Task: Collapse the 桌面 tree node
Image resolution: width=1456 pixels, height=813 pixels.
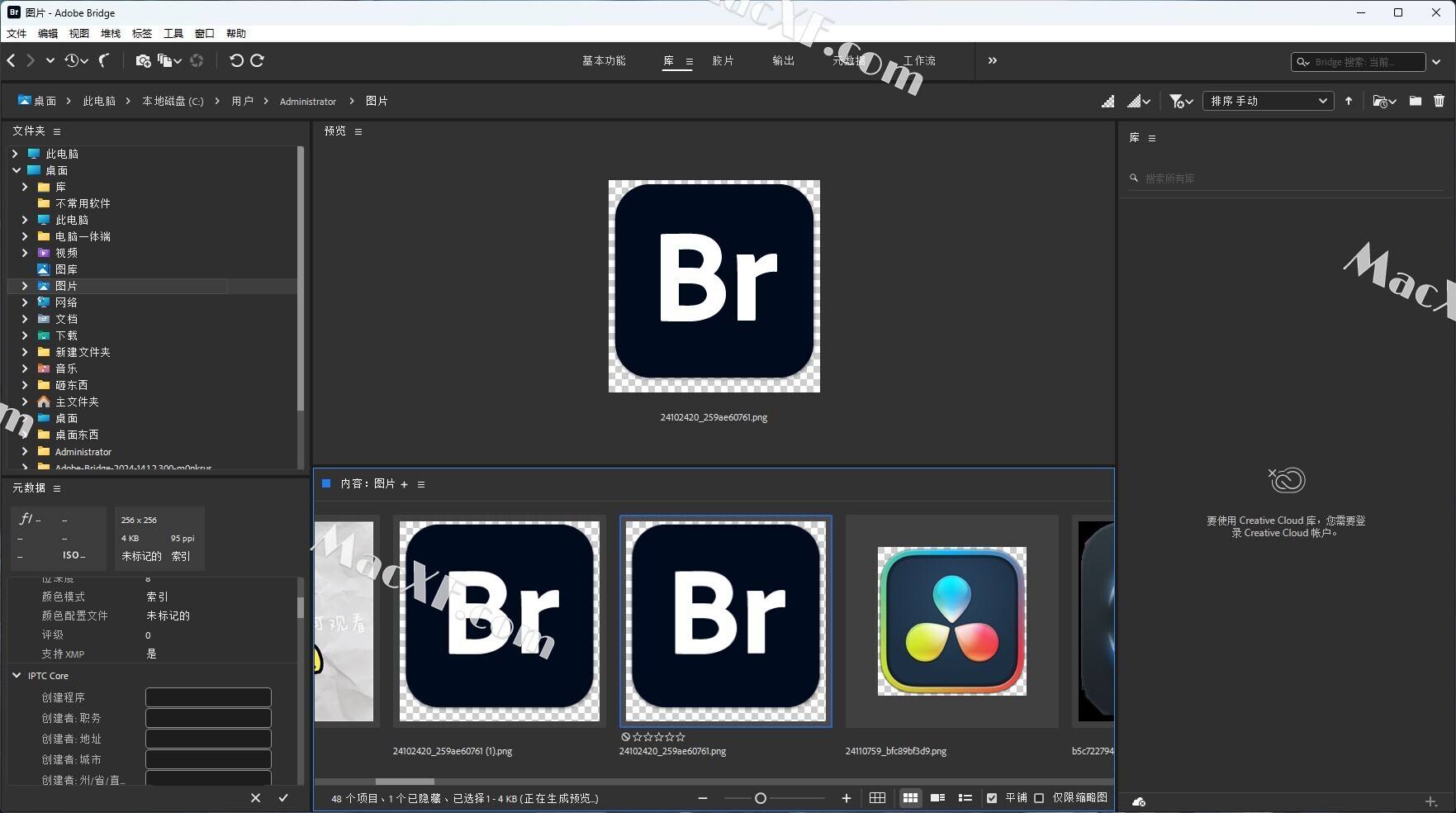Action: click(16, 170)
